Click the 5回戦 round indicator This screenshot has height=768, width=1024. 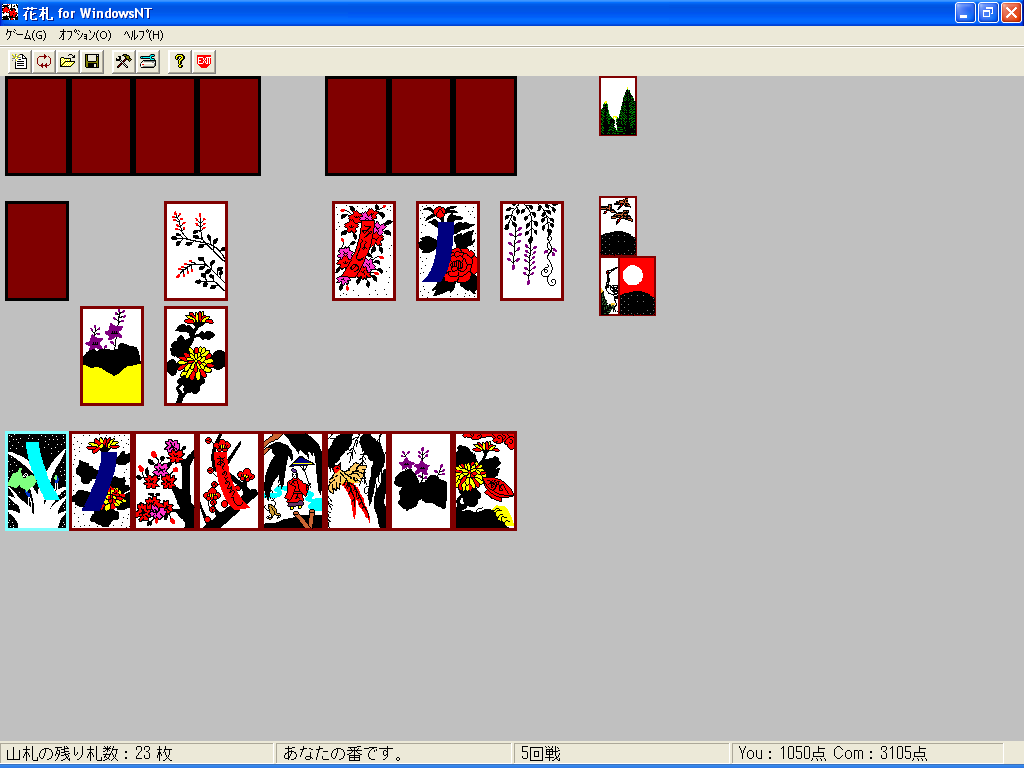click(x=541, y=753)
